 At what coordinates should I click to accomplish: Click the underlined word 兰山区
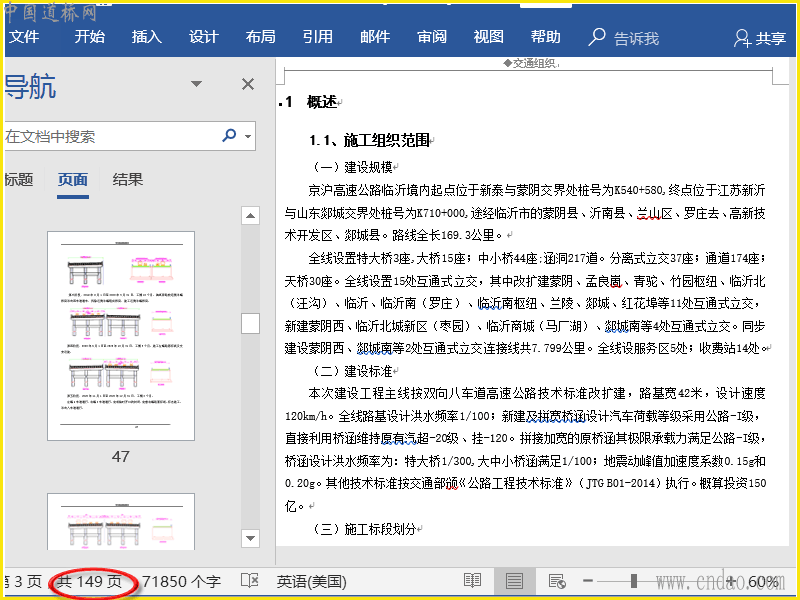click(654, 213)
